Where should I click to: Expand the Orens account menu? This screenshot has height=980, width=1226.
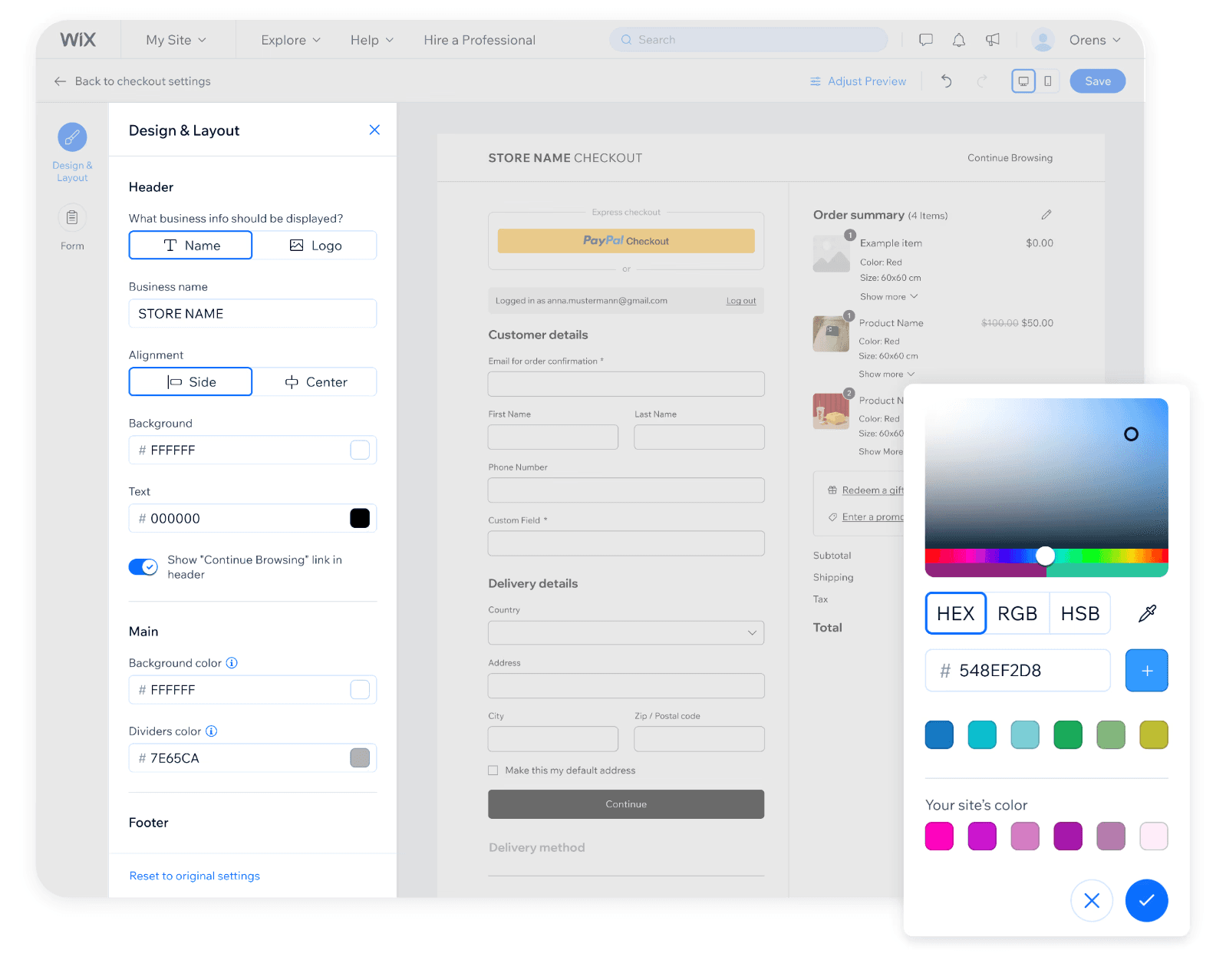tap(1095, 40)
